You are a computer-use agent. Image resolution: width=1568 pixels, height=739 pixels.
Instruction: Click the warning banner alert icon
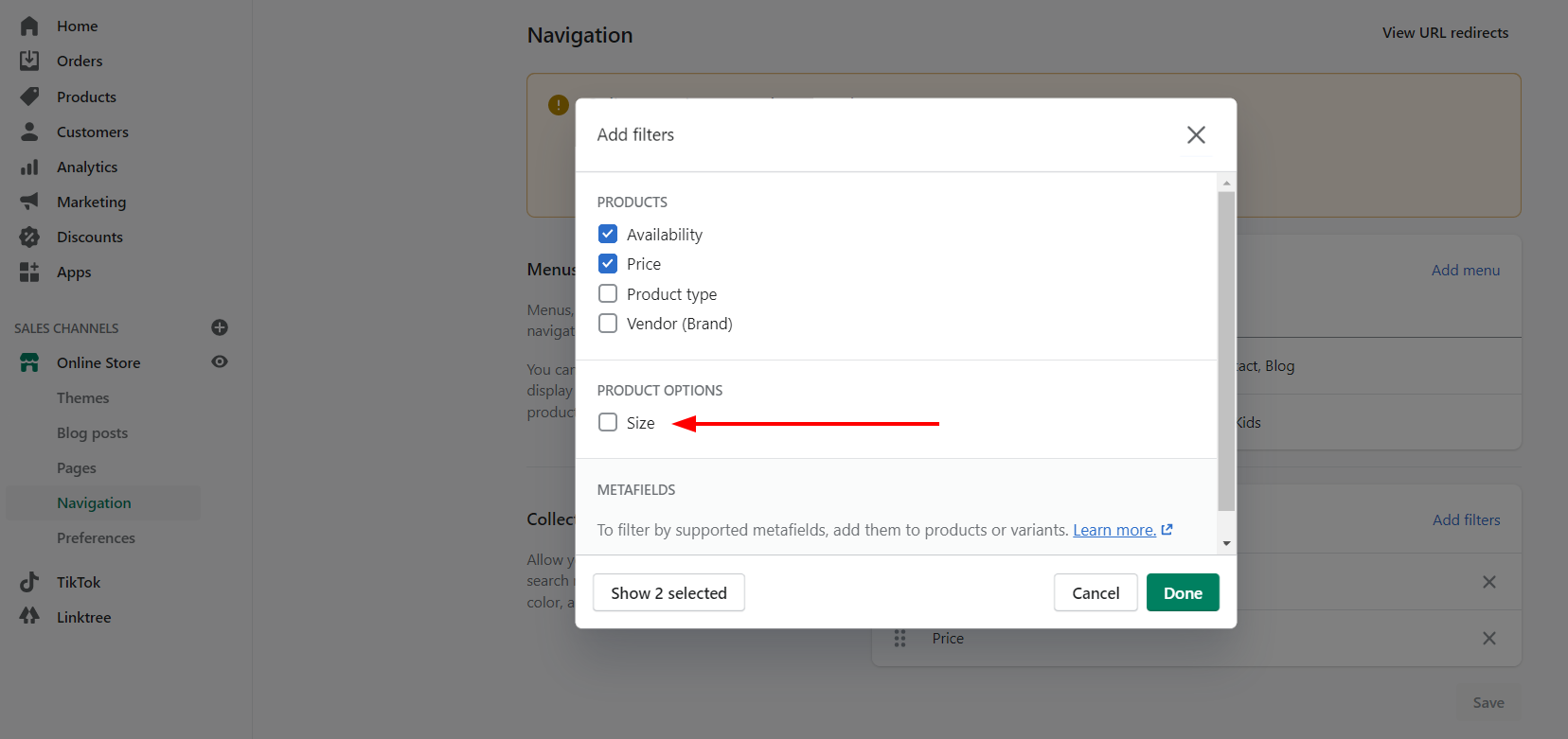559,104
